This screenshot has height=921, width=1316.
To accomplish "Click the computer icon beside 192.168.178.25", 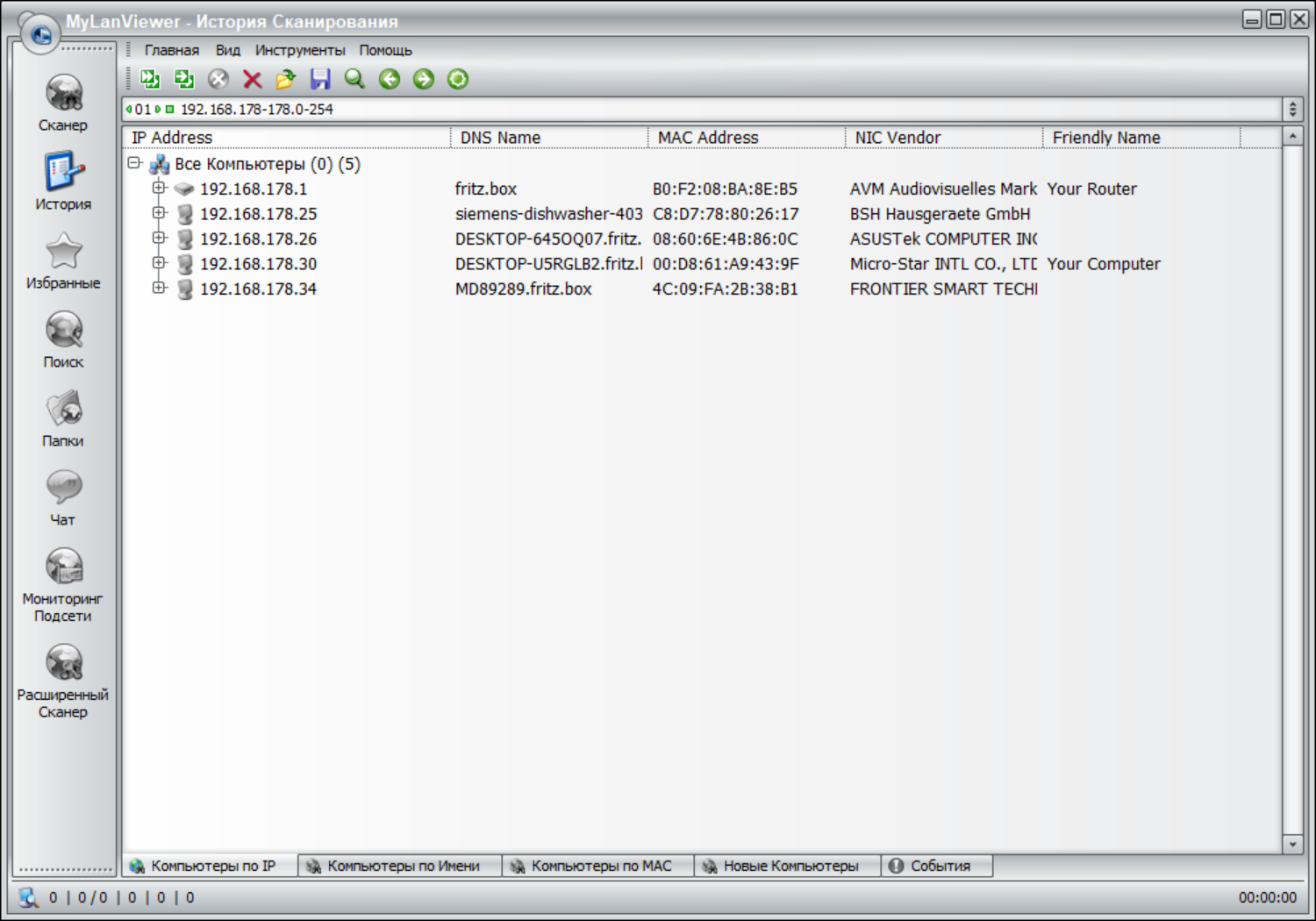I will (185, 214).
